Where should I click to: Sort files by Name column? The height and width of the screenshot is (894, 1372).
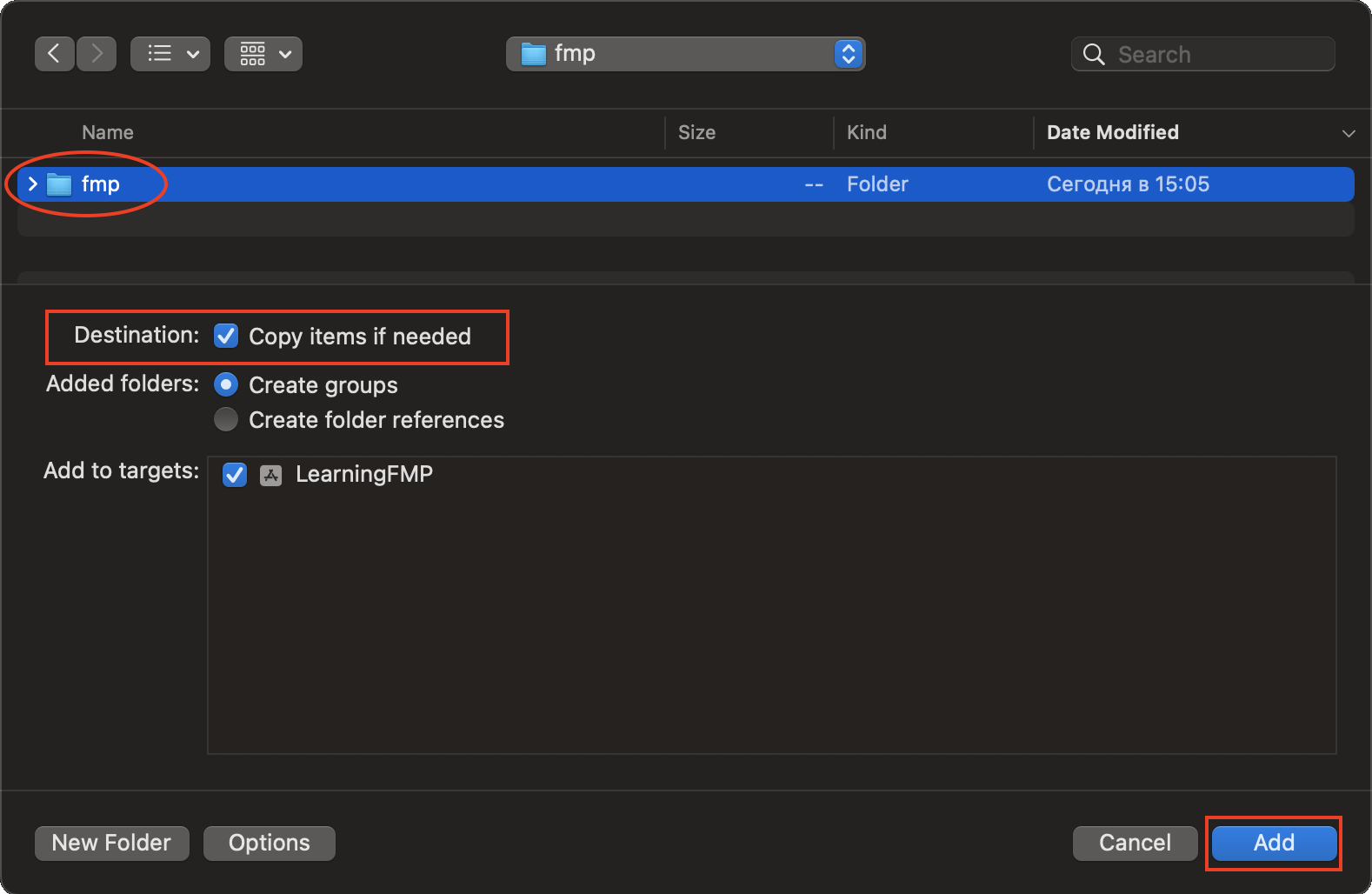tap(108, 132)
